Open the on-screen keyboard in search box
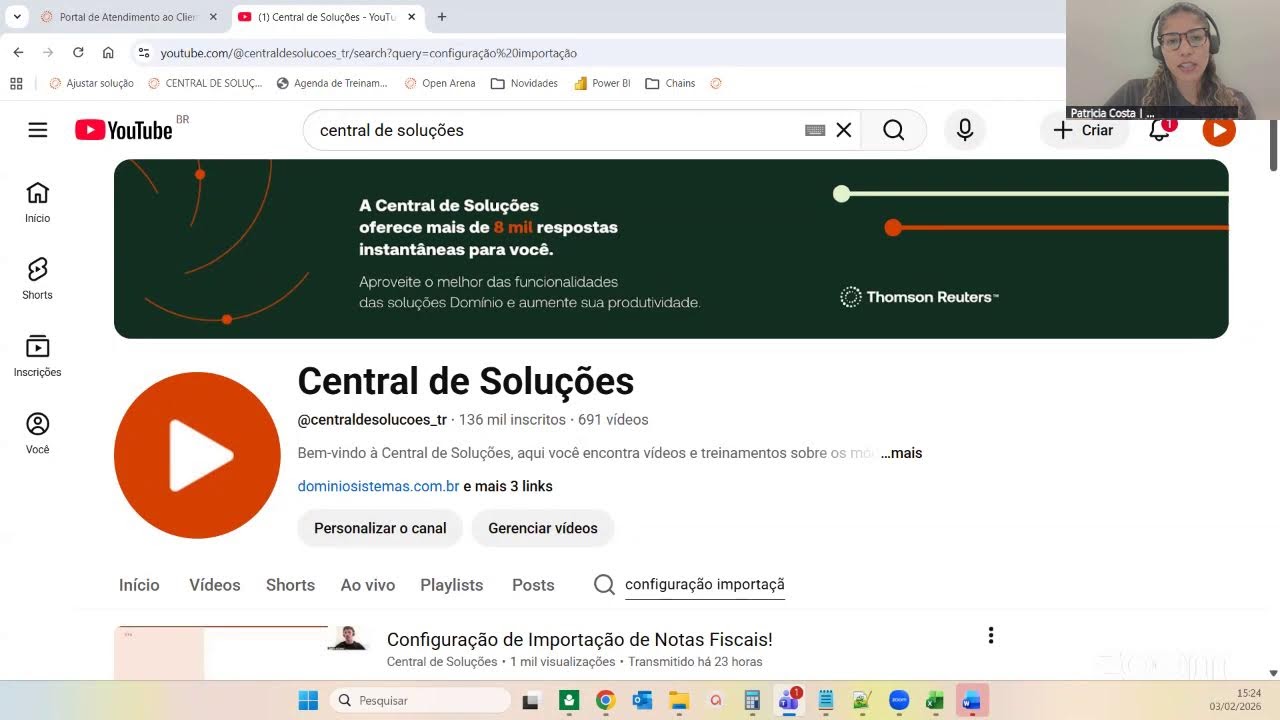 tap(815, 130)
